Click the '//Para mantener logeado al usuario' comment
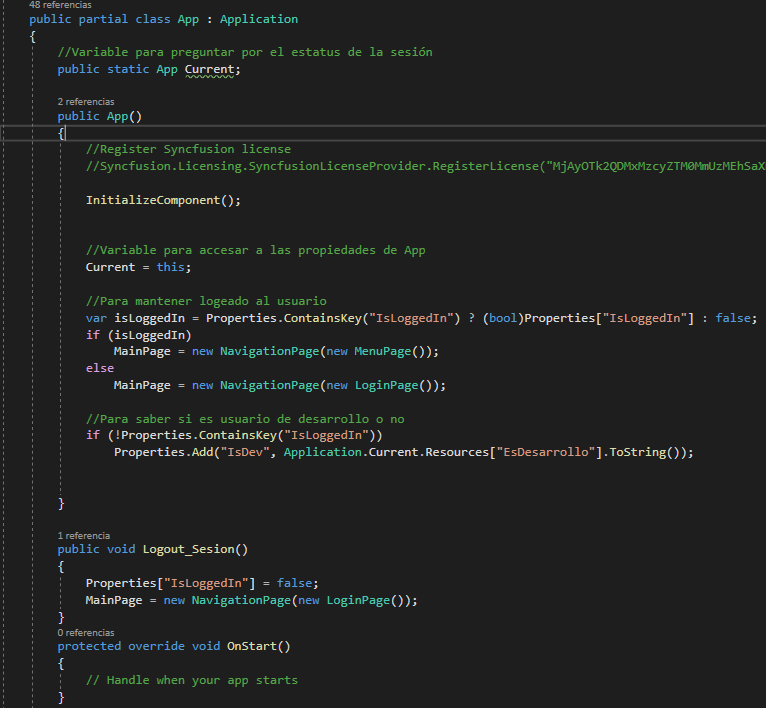Screen dimensions: 766x708 (206, 301)
